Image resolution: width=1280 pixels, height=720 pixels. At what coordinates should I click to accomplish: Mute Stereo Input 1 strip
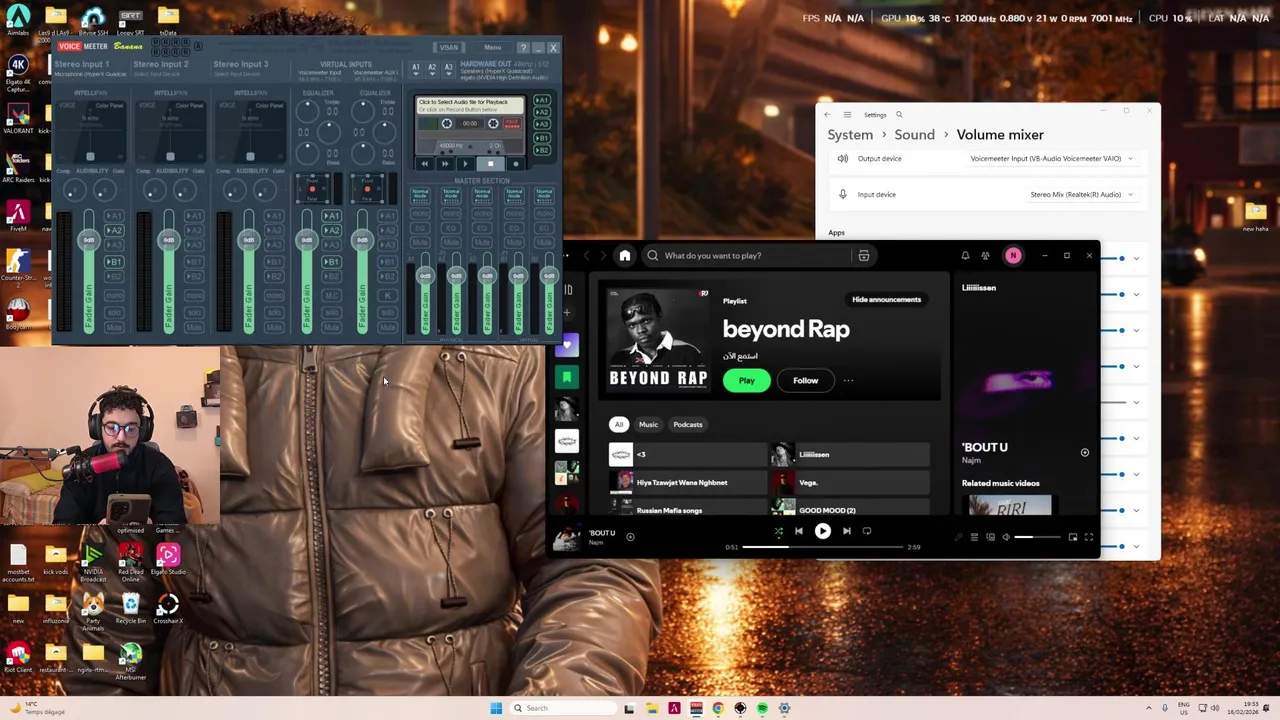tap(114, 327)
